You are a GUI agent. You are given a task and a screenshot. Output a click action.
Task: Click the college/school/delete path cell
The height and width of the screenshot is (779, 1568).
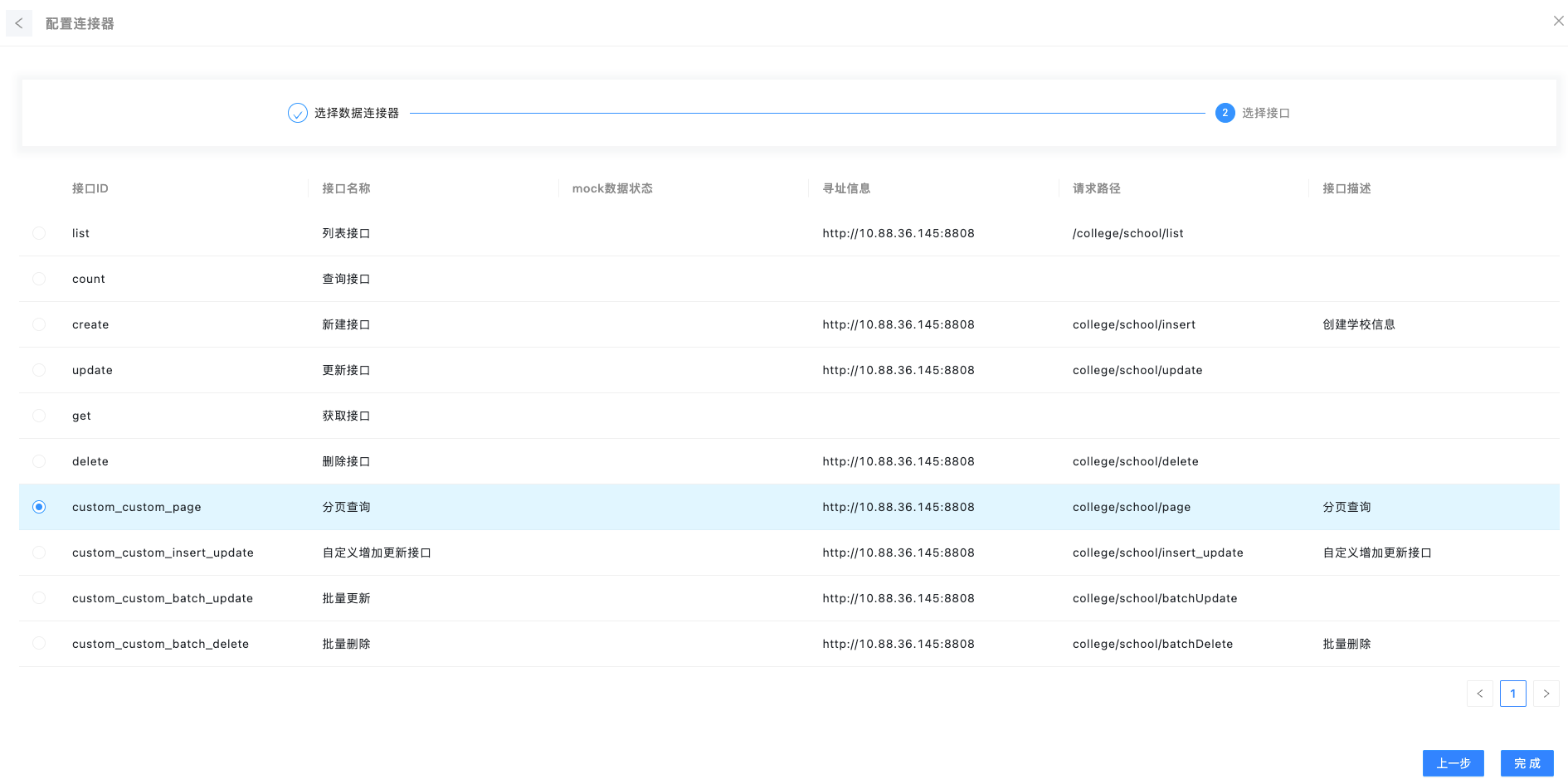tap(1135, 461)
